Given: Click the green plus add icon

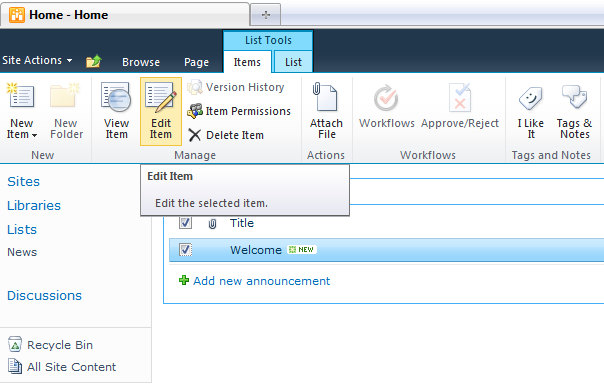Looking at the screenshot, I should 184,280.
